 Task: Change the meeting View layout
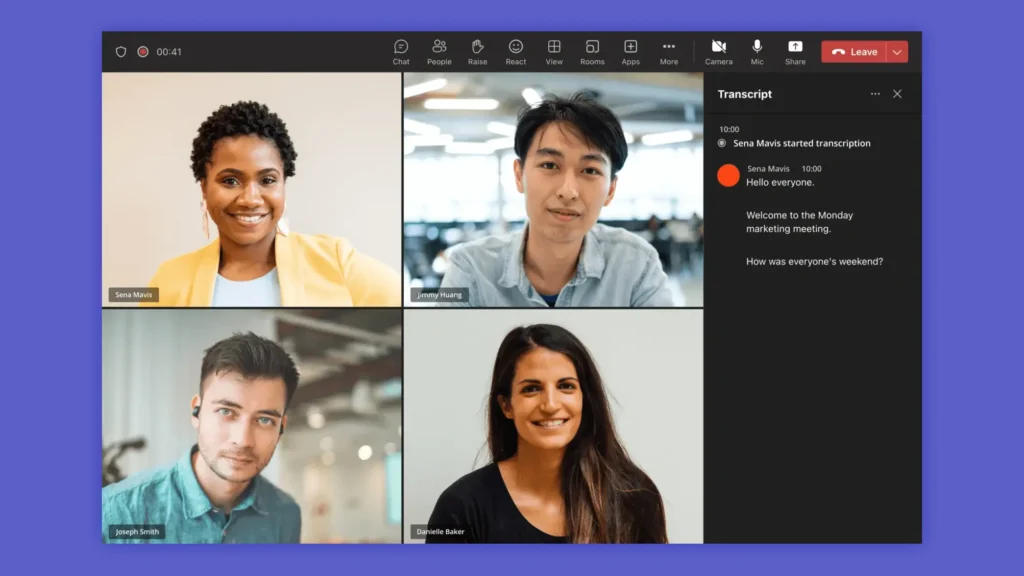554,51
